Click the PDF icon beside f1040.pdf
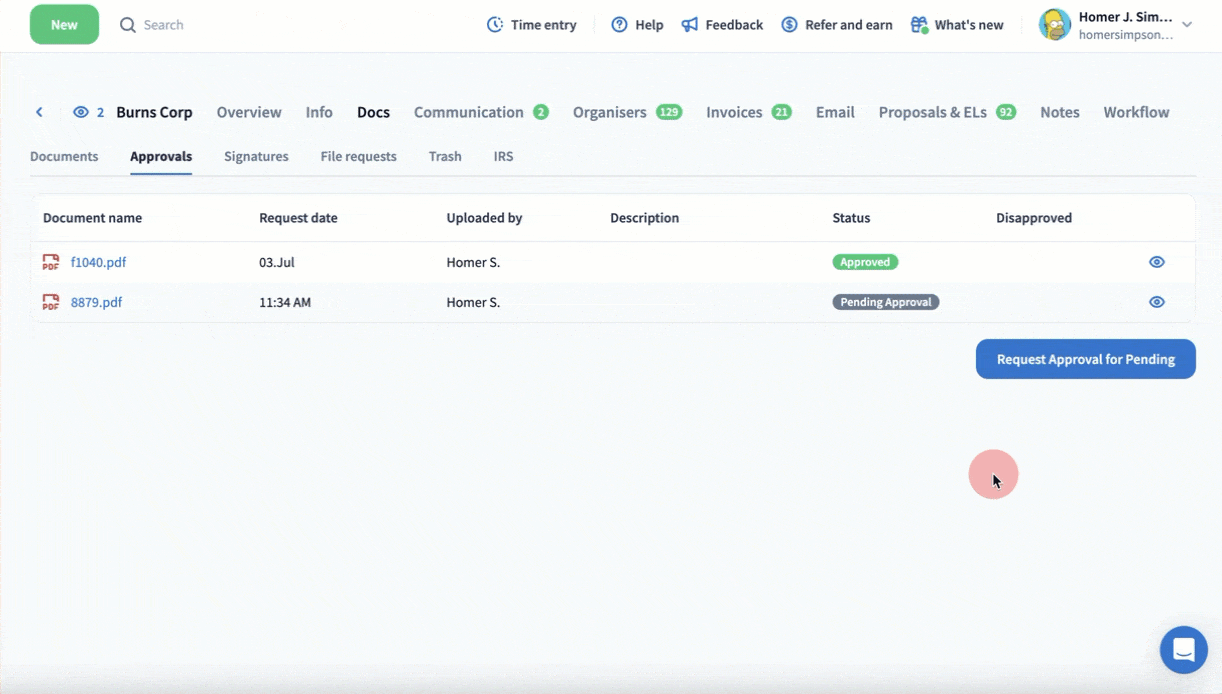The height and width of the screenshot is (694, 1222). [51, 262]
